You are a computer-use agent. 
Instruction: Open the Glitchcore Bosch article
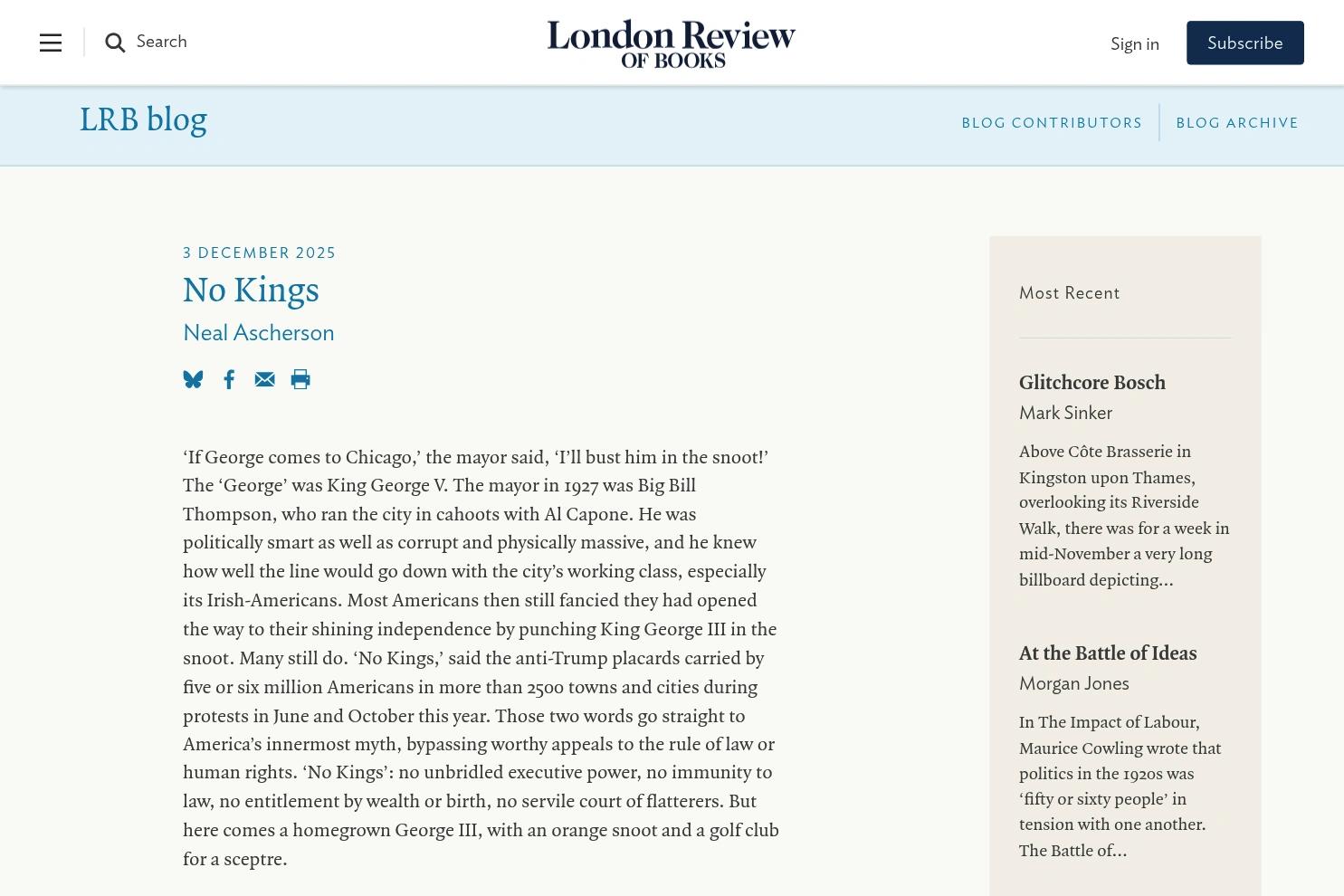(1092, 383)
